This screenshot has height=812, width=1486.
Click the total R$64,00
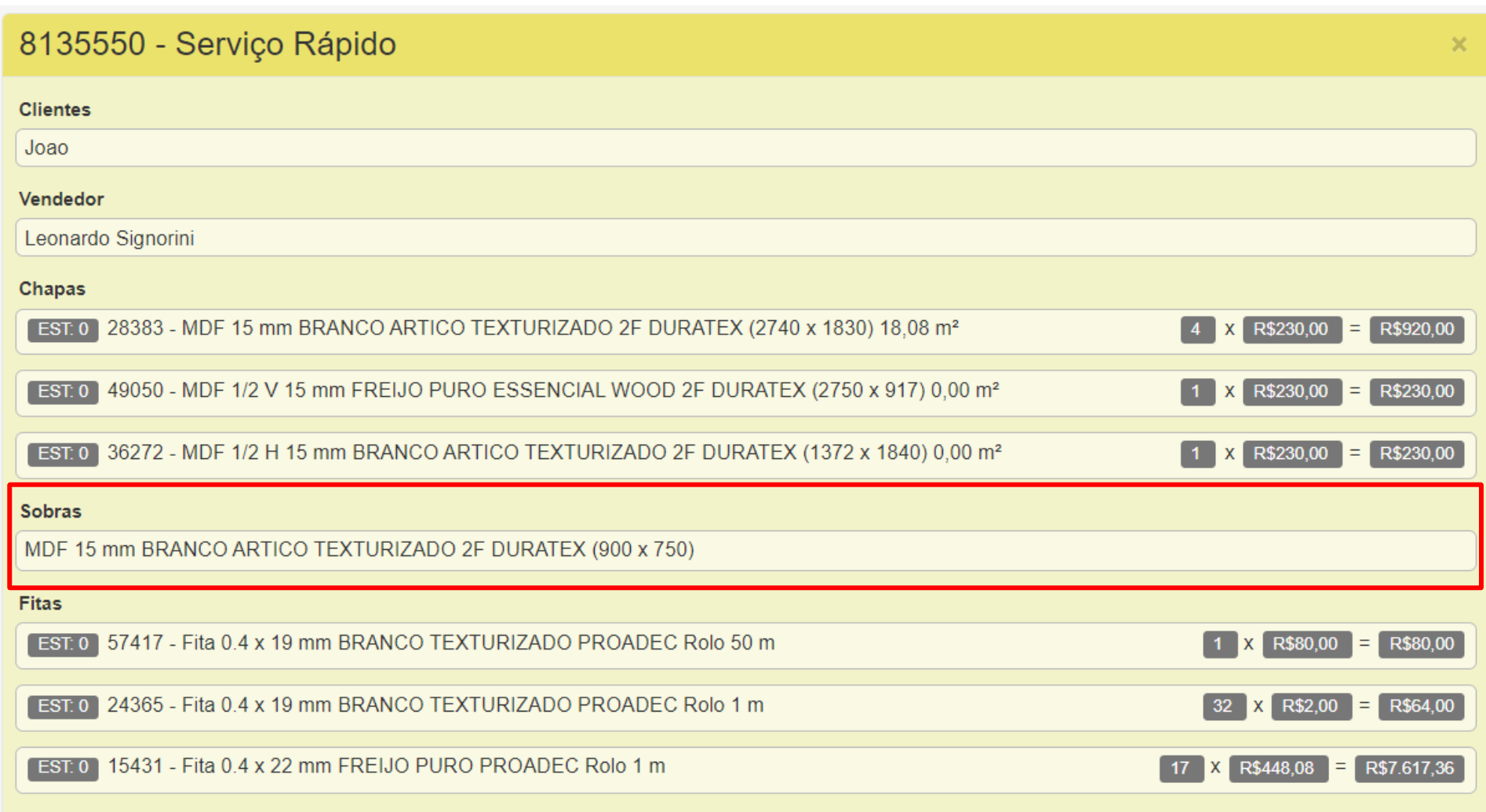[1422, 706]
